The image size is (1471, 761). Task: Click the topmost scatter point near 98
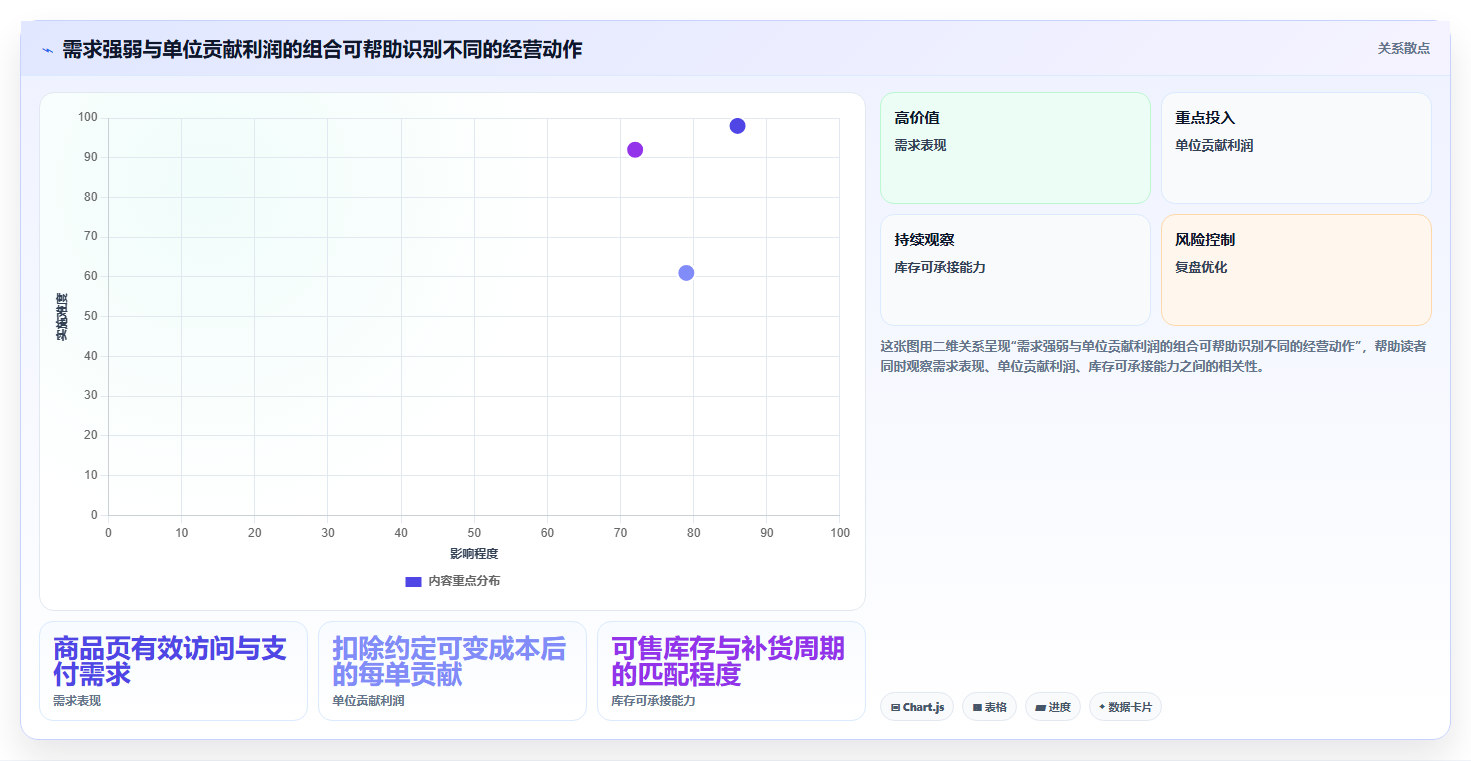pos(737,126)
